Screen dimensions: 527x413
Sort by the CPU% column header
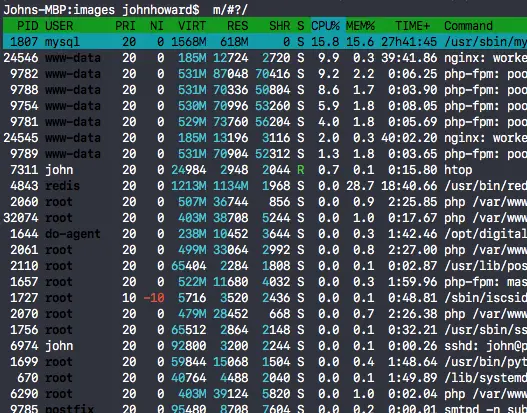325,26
